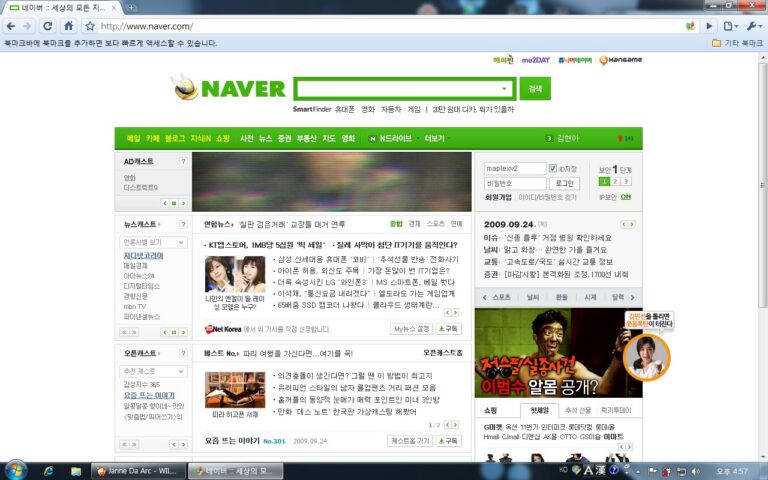Open the me2DAY link at top

535,60
